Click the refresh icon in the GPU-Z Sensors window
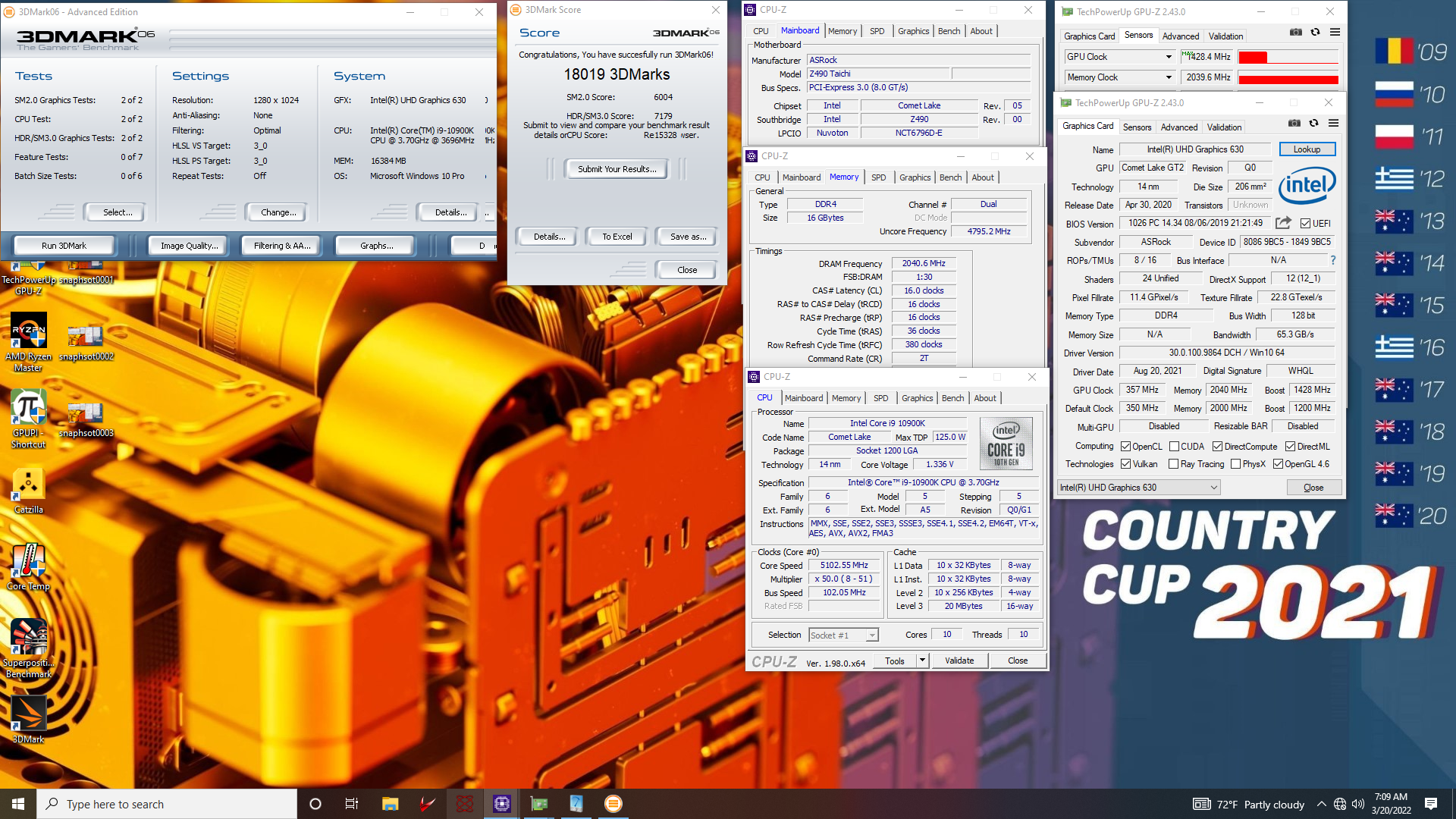This screenshot has width=1456, height=819. (1316, 32)
